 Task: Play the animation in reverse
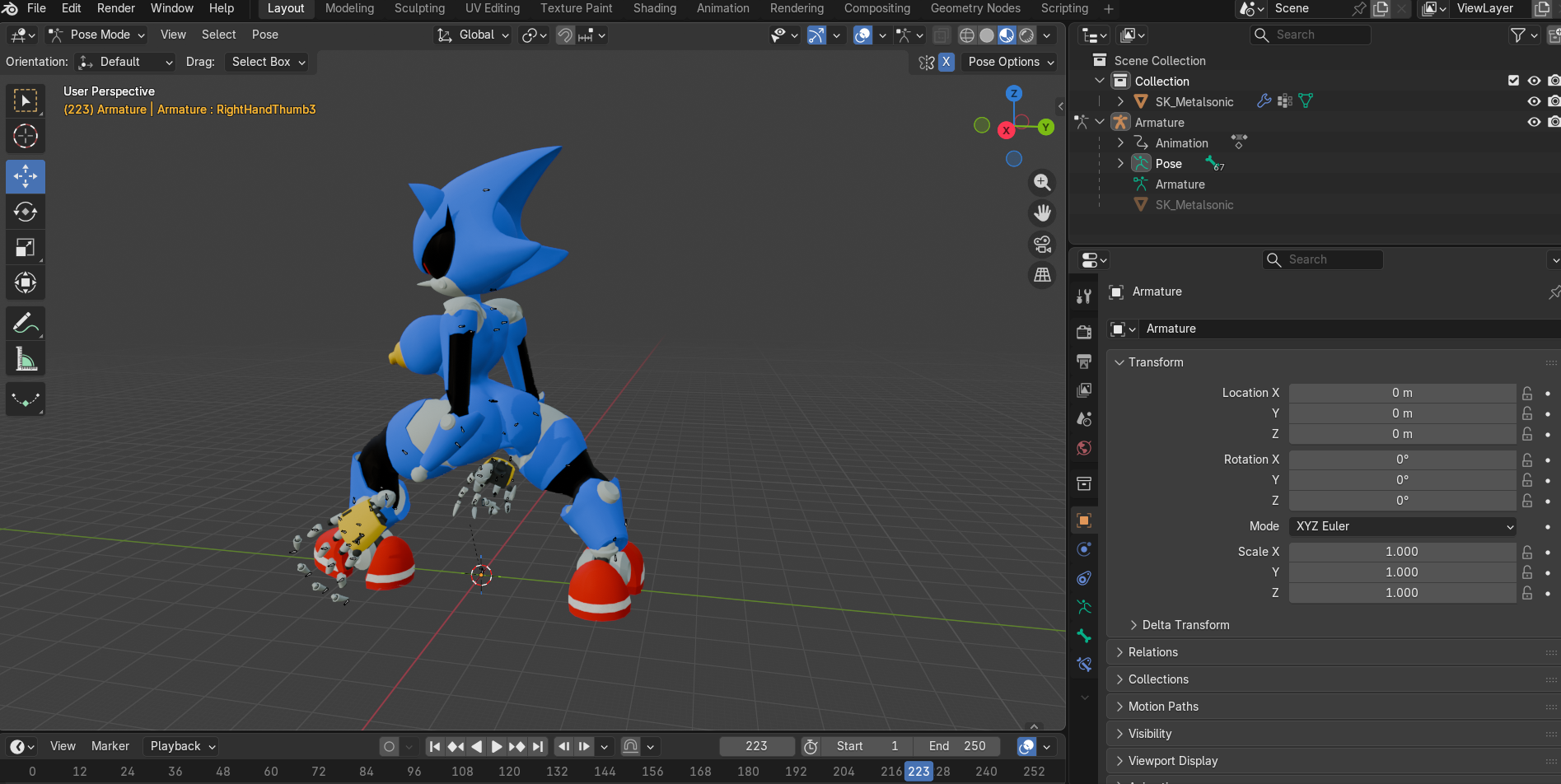[476, 746]
